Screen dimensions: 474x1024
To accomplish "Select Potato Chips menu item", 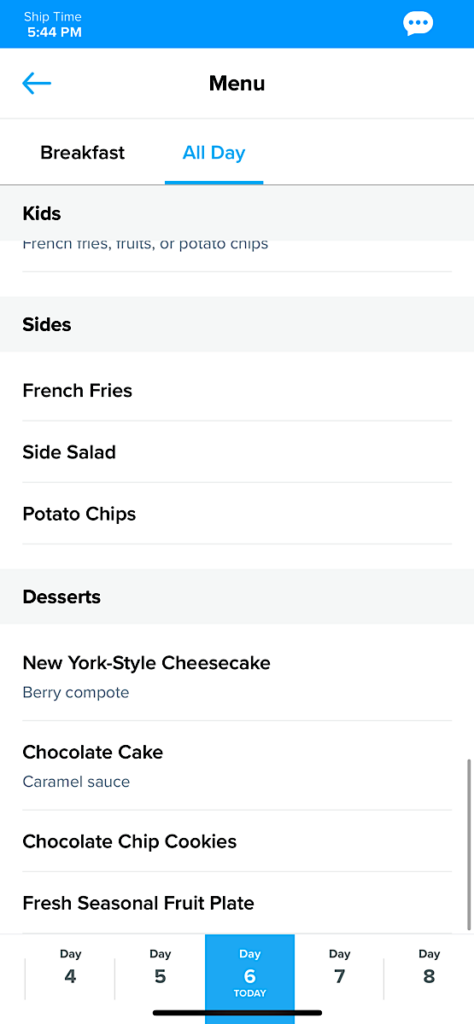I will (237, 514).
